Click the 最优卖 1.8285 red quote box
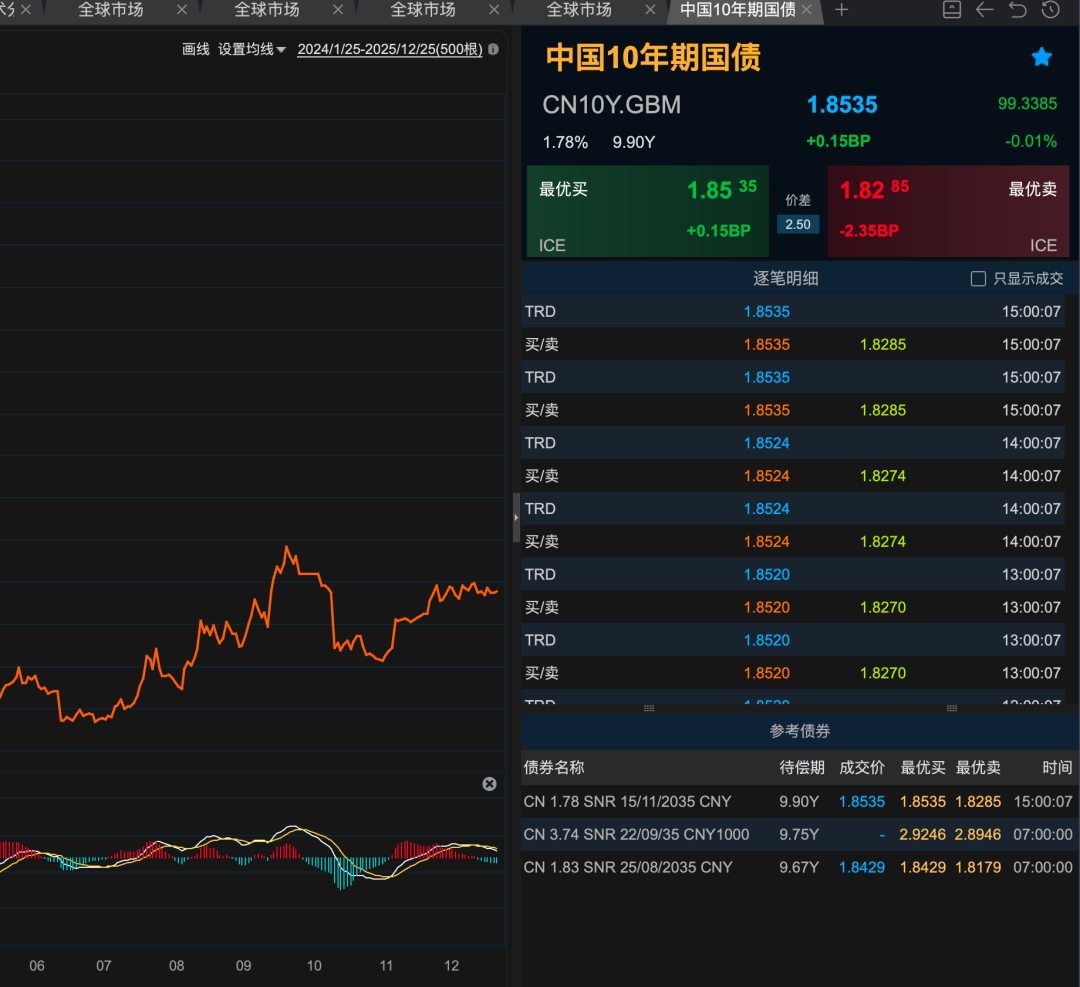 click(947, 211)
